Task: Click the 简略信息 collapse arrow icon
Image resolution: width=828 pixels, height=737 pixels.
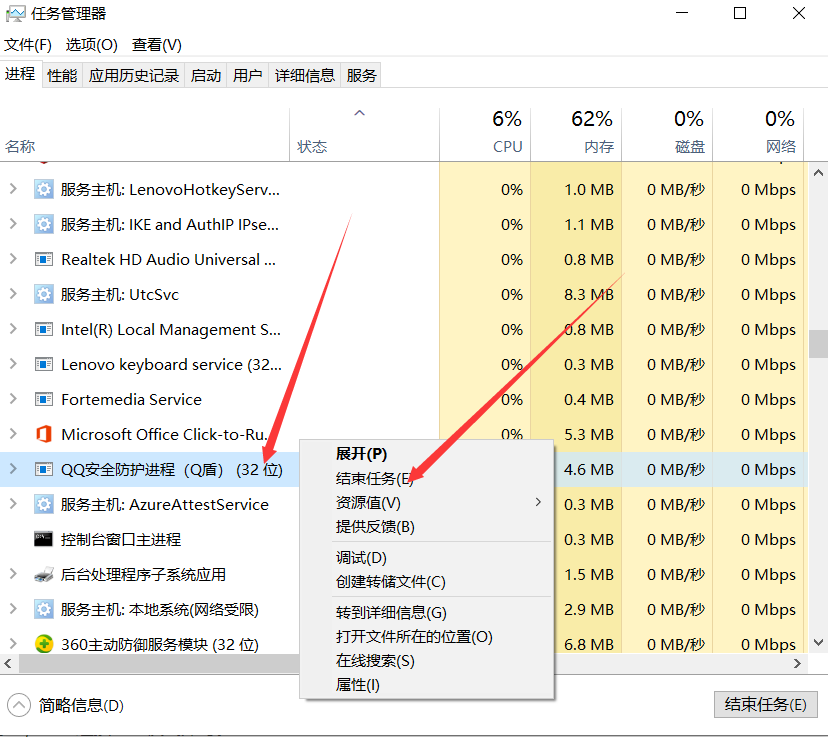Action: (19, 705)
